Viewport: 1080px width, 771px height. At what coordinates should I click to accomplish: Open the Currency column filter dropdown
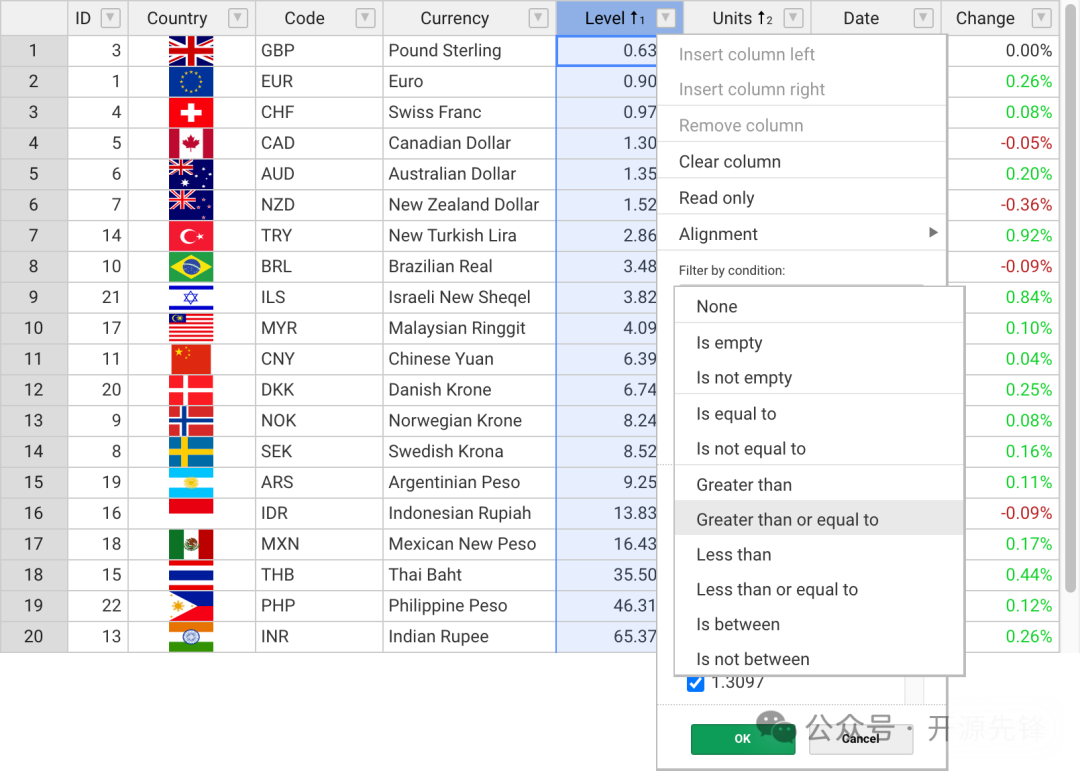click(x=539, y=18)
